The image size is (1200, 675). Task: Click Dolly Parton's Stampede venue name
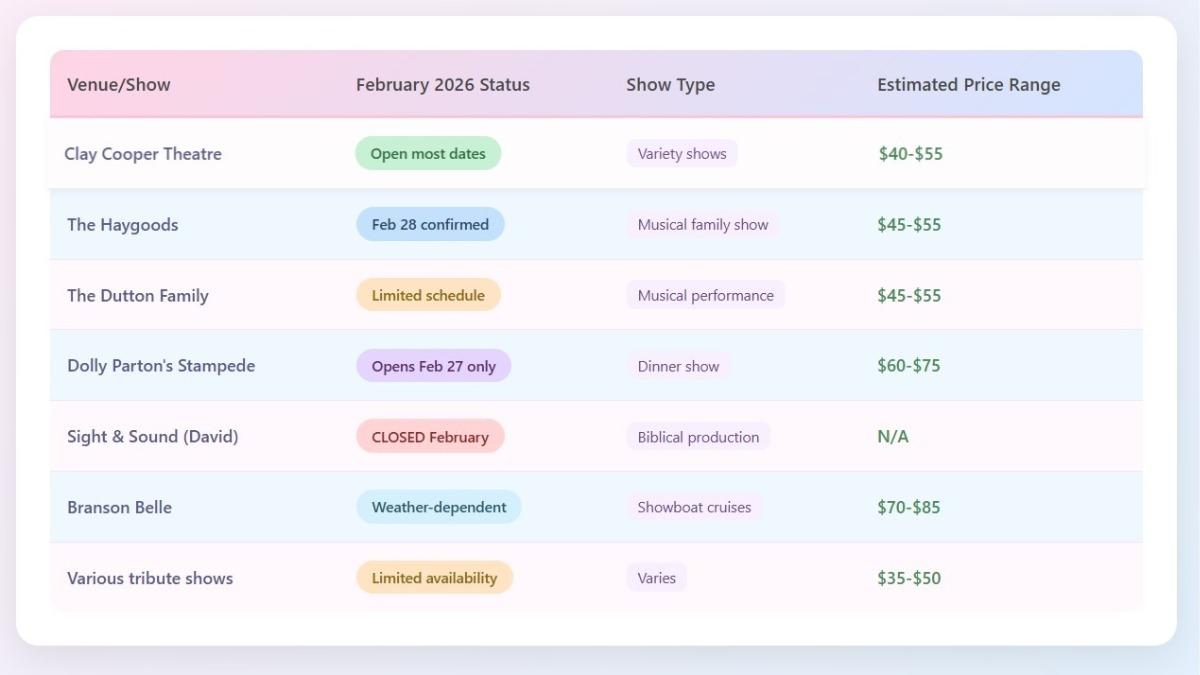[161, 366]
